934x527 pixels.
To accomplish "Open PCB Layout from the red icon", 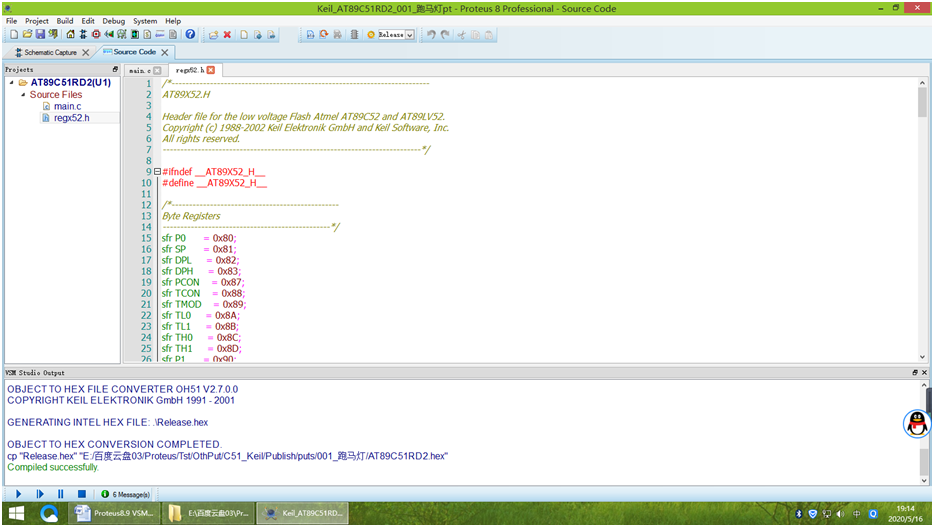I will (x=96, y=35).
